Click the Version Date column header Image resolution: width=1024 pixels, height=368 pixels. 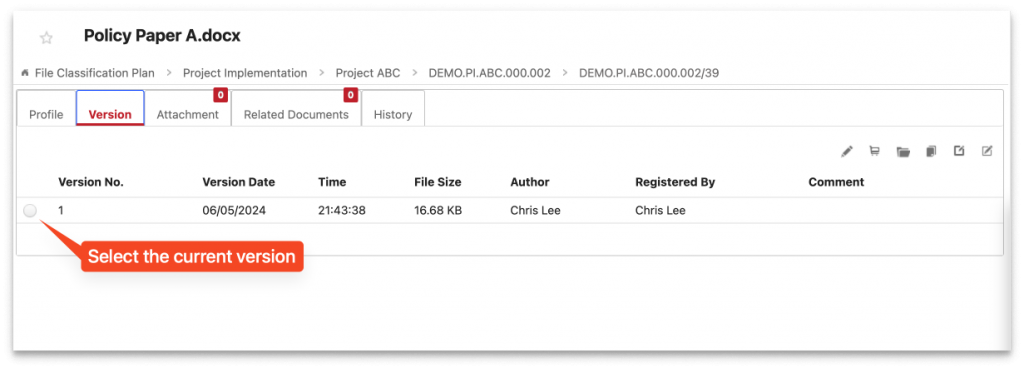coord(239,182)
